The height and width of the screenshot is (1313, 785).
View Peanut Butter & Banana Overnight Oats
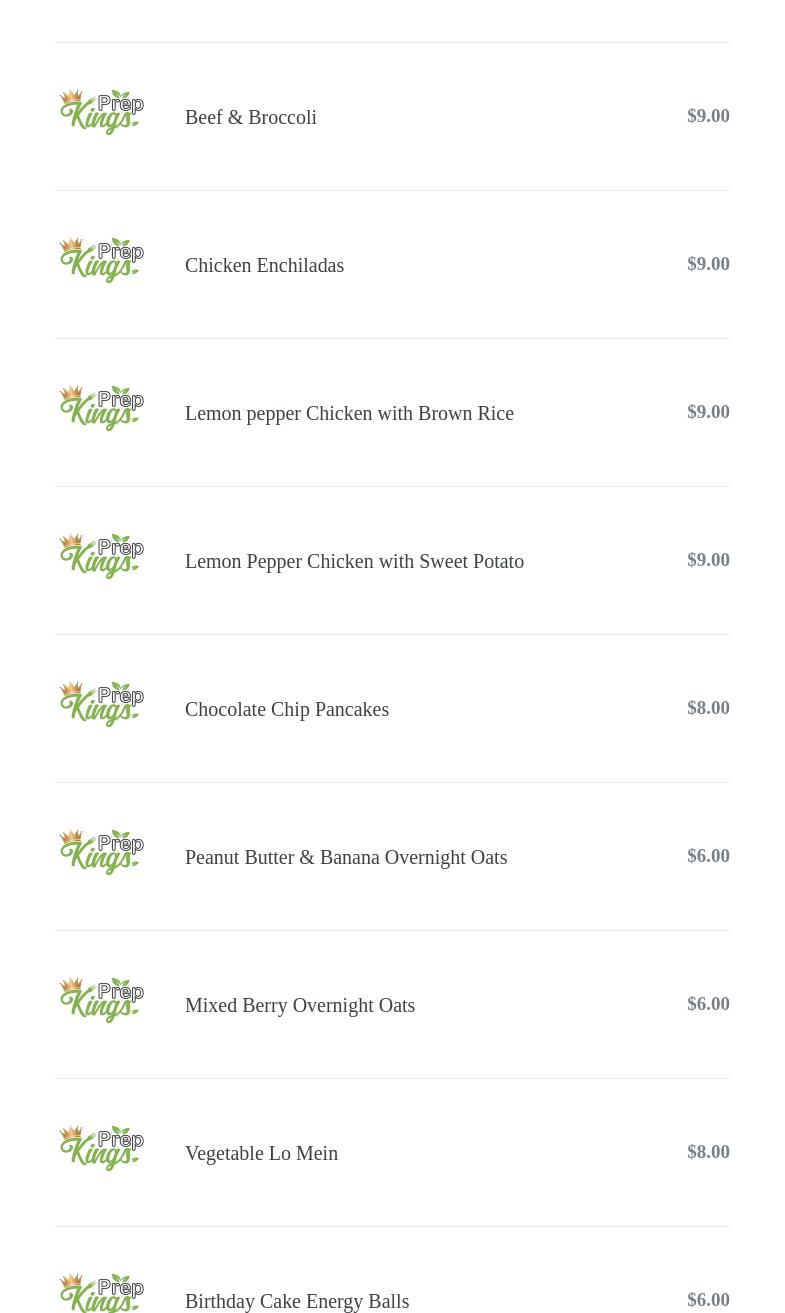pyautogui.click(x=346, y=857)
